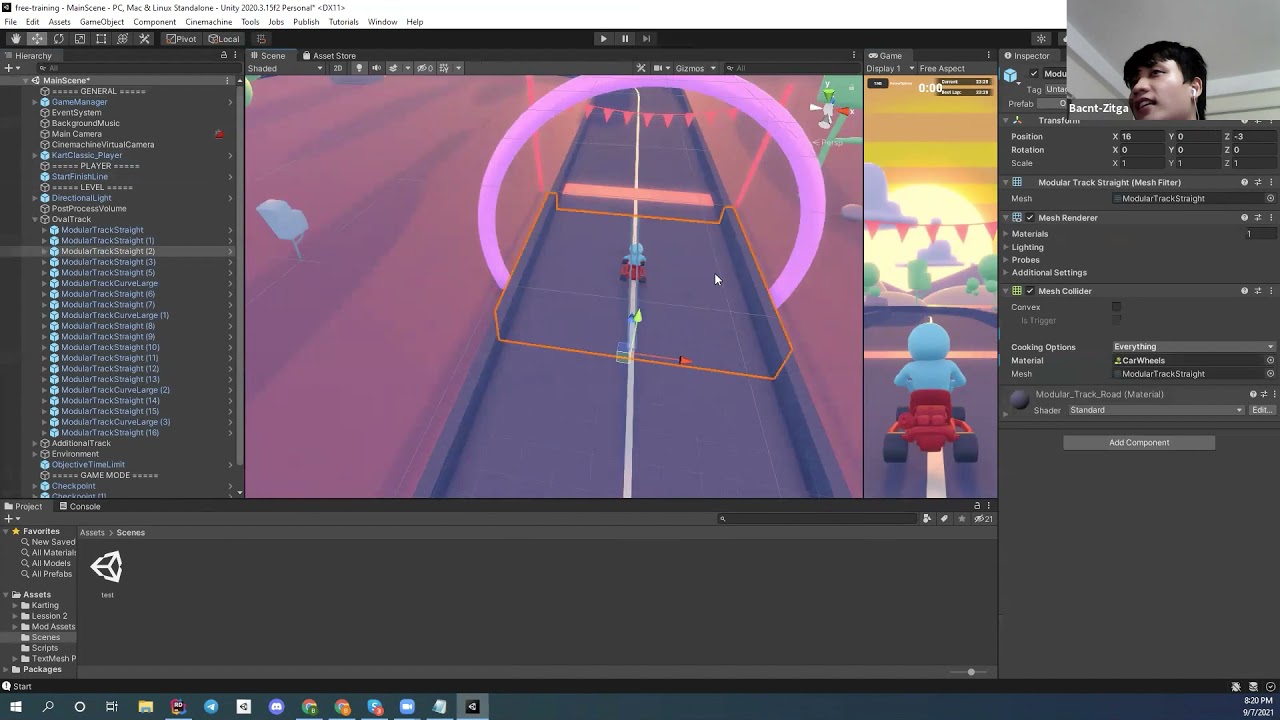The height and width of the screenshot is (720, 1280).
Task: Select the Scale tool
Action: pos(80,39)
